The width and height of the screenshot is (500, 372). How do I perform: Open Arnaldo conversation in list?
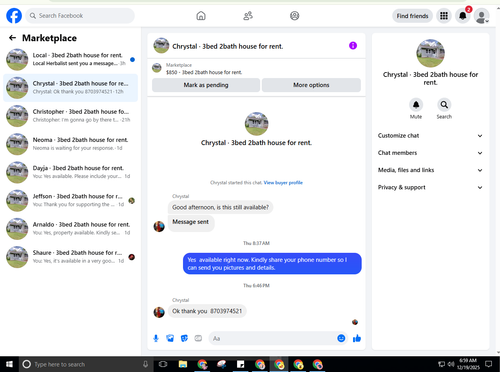click(x=70, y=229)
